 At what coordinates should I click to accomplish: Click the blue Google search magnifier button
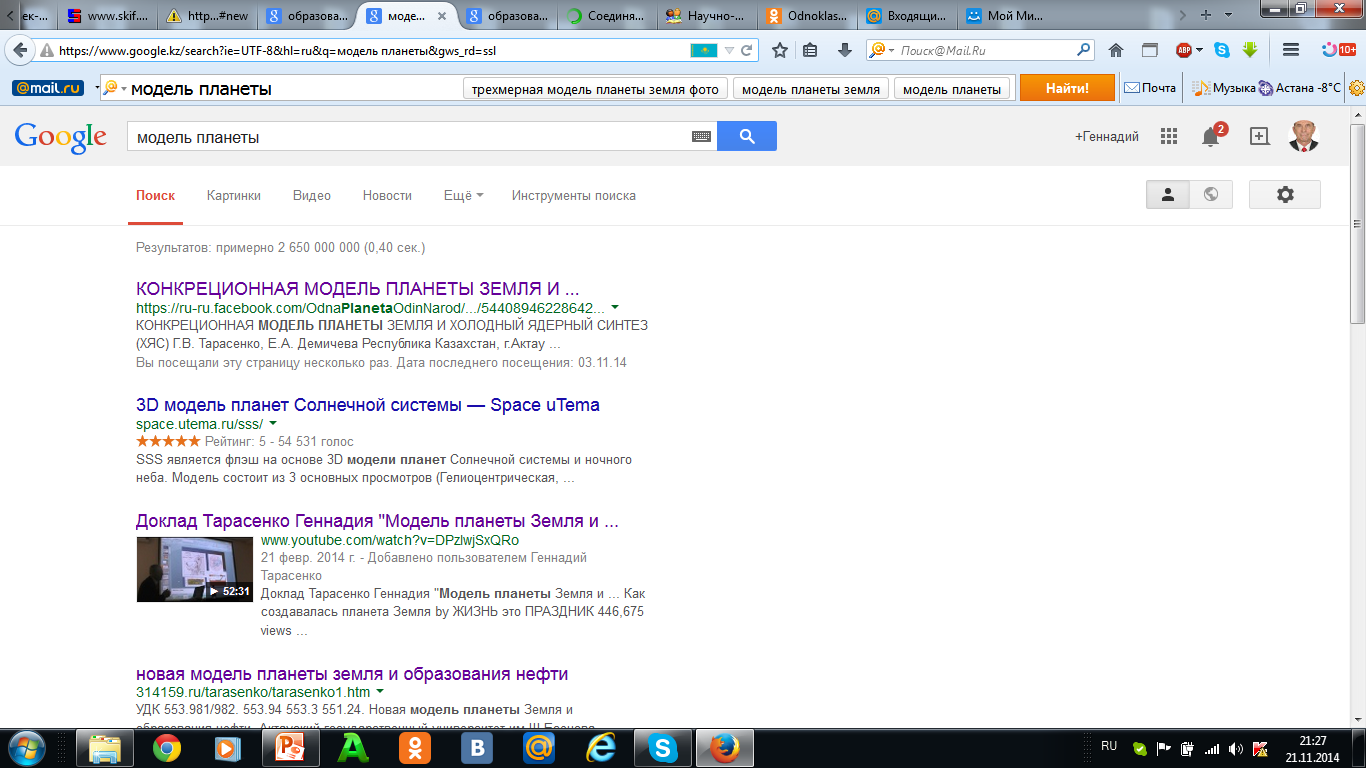[x=746, y=137]
